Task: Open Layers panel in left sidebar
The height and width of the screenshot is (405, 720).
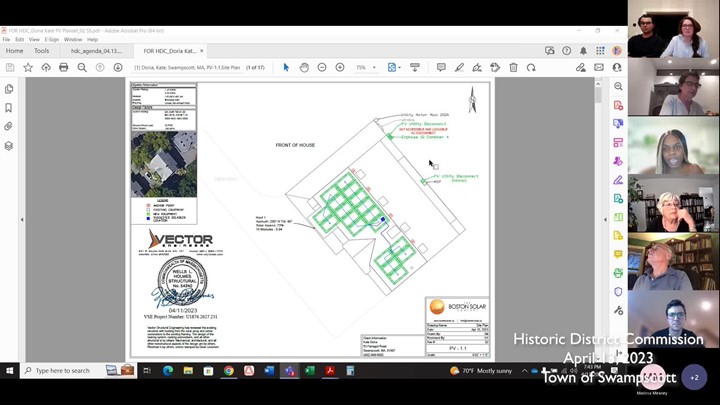Action: 9,146
